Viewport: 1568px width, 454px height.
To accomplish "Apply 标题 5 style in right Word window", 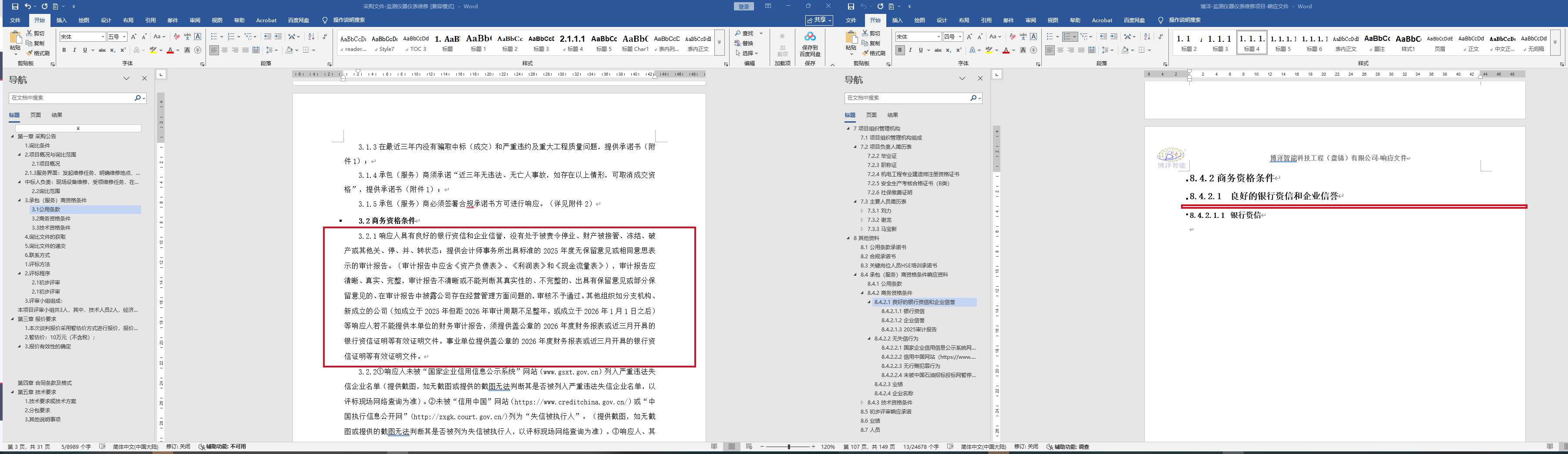I will point(1283,43).
